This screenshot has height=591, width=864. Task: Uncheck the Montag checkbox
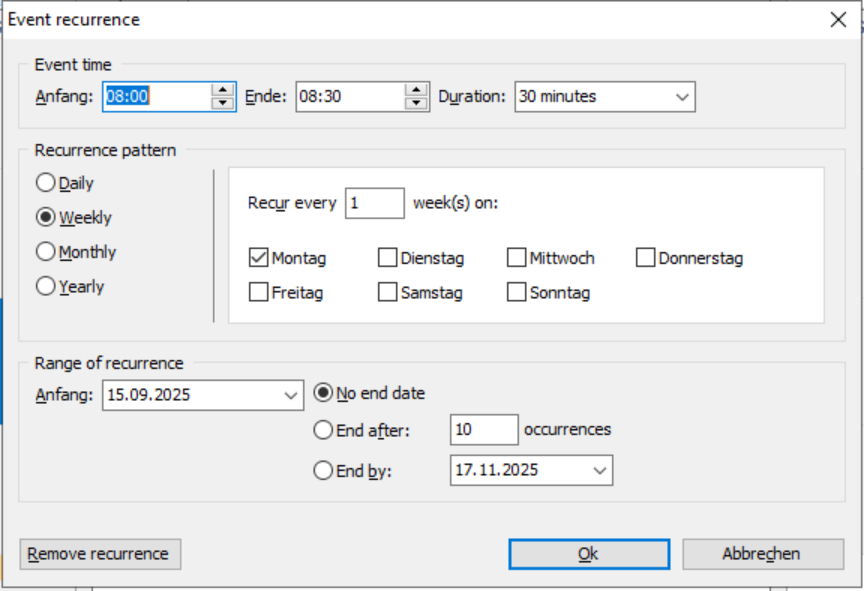tap(258, 258)
